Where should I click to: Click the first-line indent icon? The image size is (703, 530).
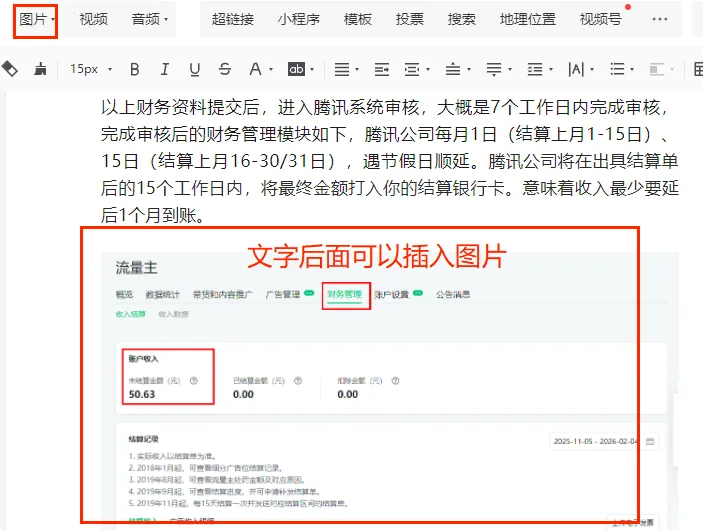382,70
